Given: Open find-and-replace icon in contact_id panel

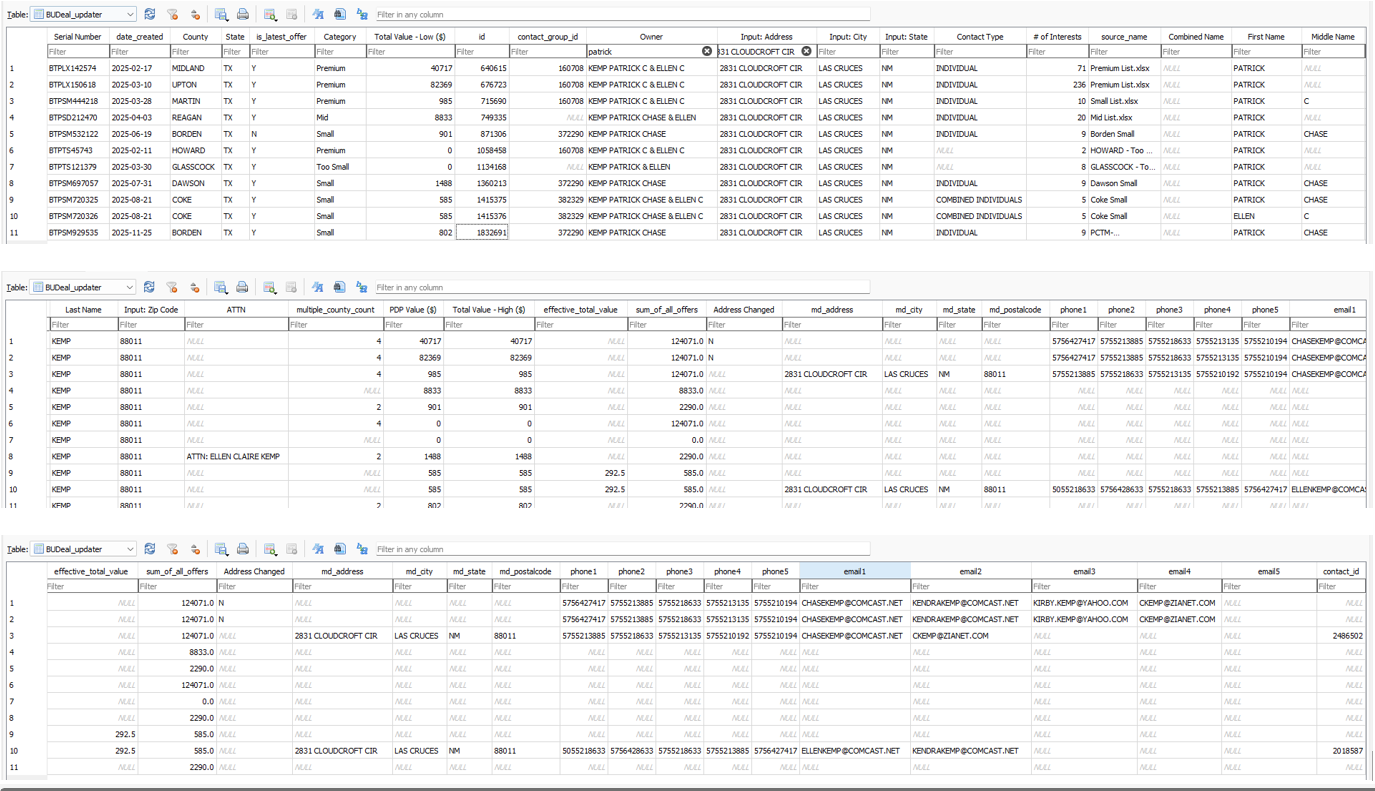Looking at the screenshot, I should coord(362,549).
